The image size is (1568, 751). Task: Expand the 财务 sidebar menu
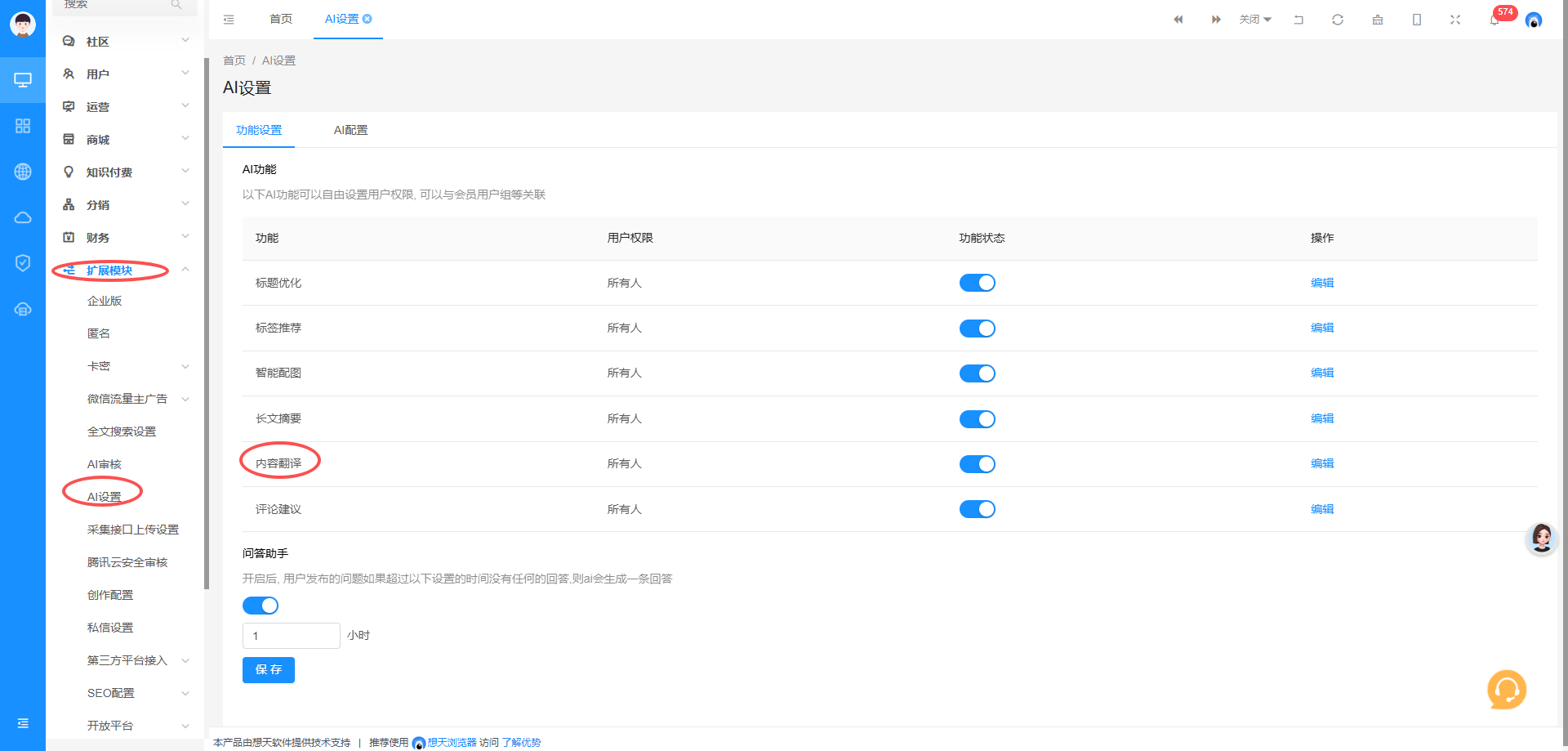(125, 237)
